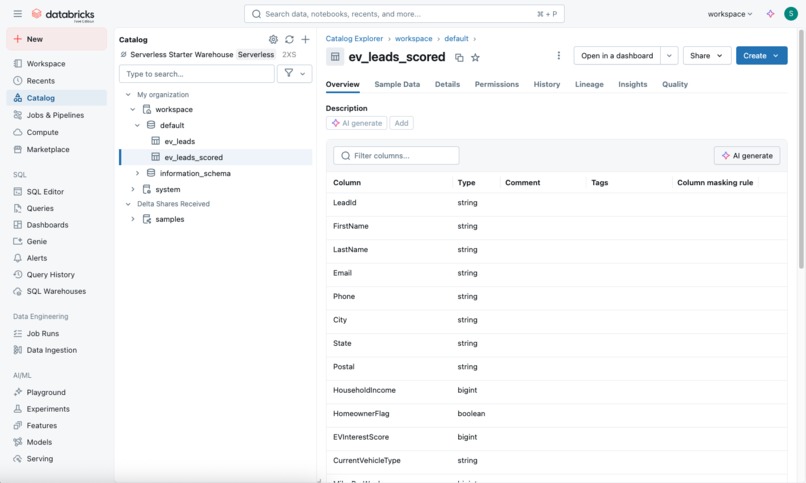806x483 pixels.
Task: Copy the ev_leads_scored table name
Action: (459, 58)
